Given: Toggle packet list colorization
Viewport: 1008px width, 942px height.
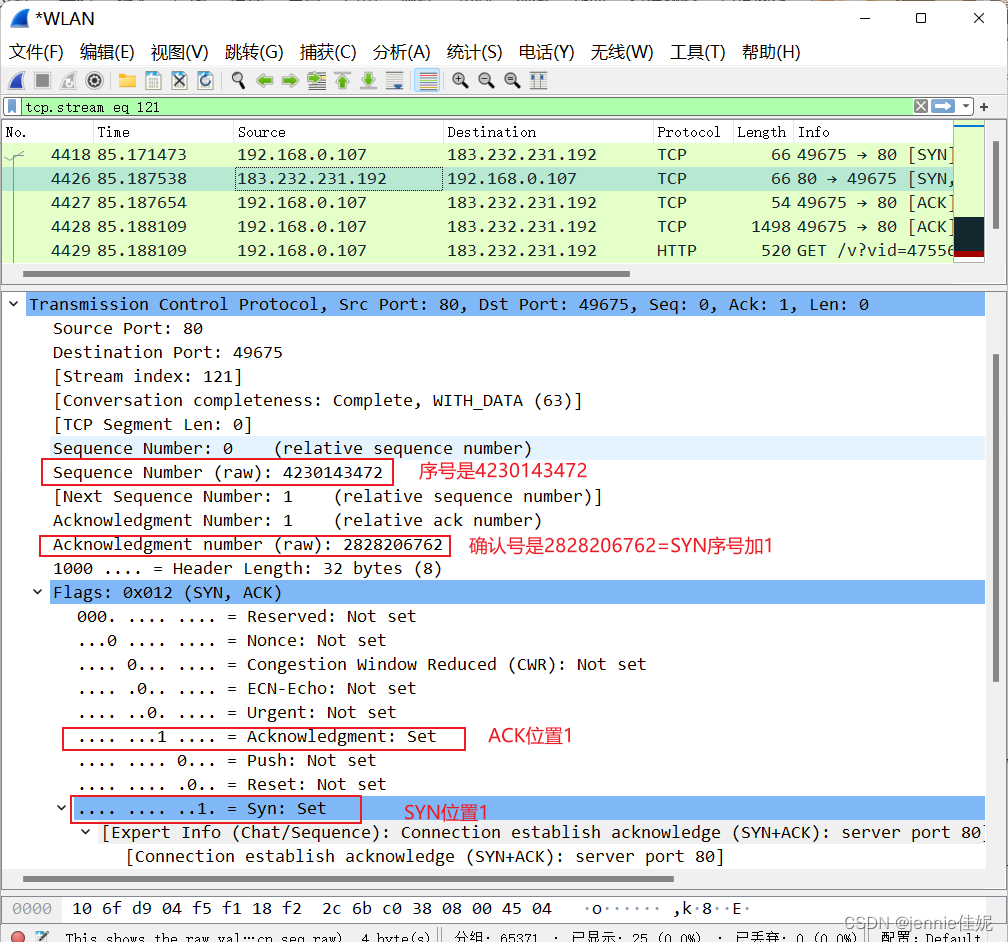Looking at the screenshot, I should (428, 80).
